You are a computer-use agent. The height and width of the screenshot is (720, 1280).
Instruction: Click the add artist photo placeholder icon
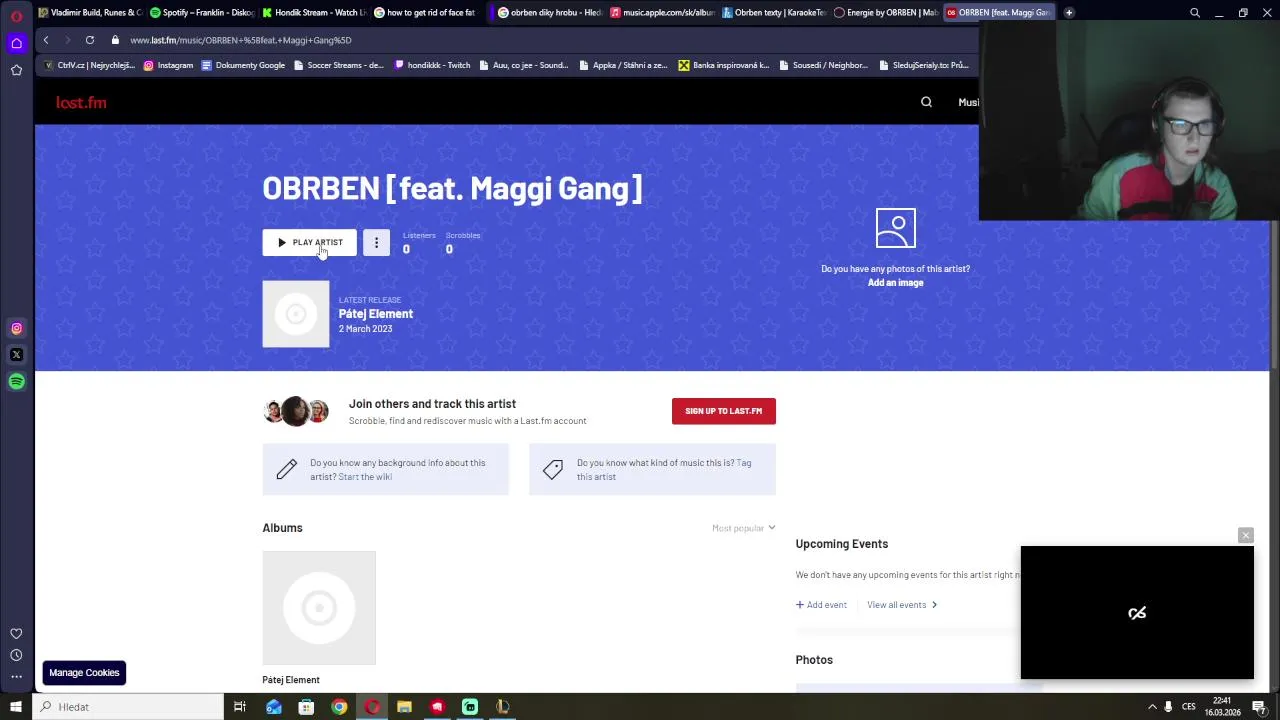pyautogui.click(x=895, y=228)
